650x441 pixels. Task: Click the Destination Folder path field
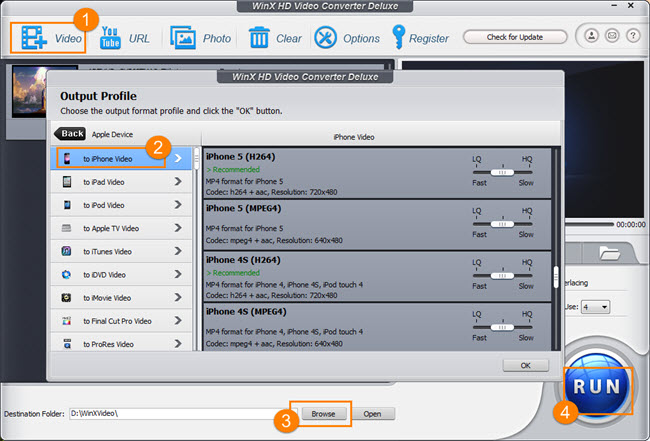coord(183,414)
